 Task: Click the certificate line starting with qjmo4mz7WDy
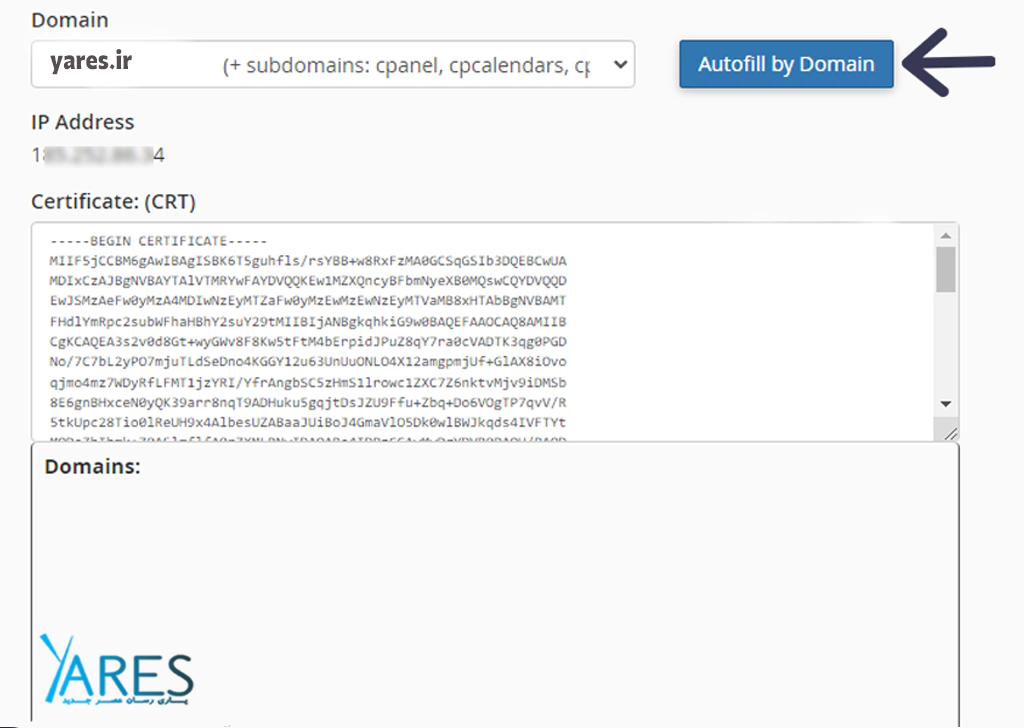308,383
